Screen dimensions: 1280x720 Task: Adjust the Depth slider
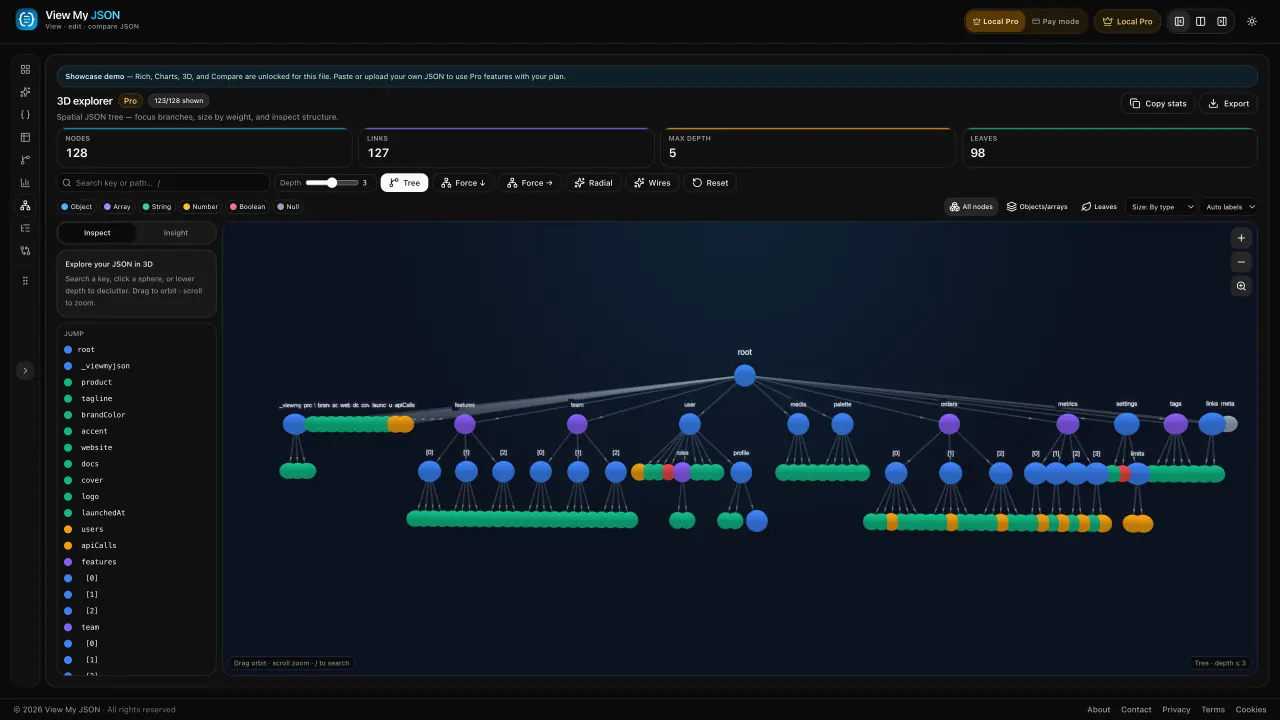click(332, 183)
